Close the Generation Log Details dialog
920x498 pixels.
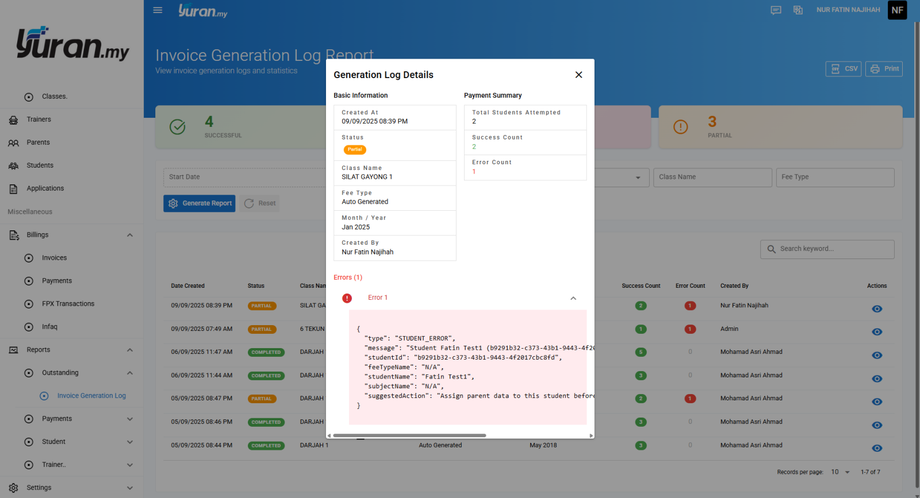(x=579, y=74)
